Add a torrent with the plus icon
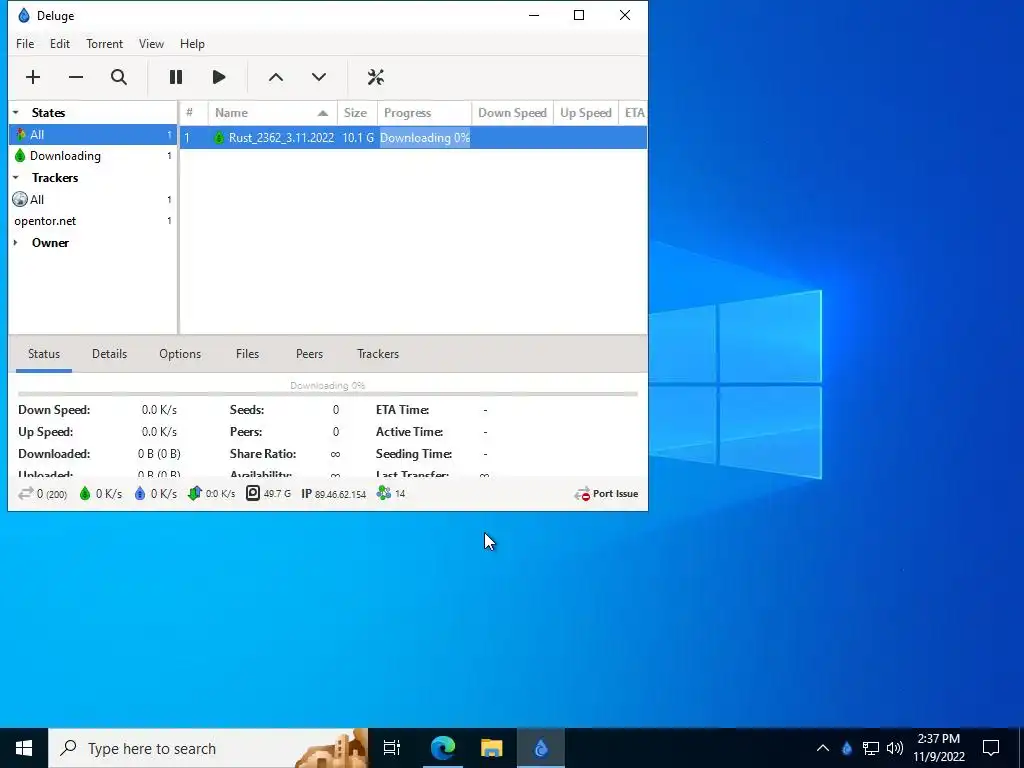Image resolution: width=1024 pixels, height=768 pixels. coord(33,77)
